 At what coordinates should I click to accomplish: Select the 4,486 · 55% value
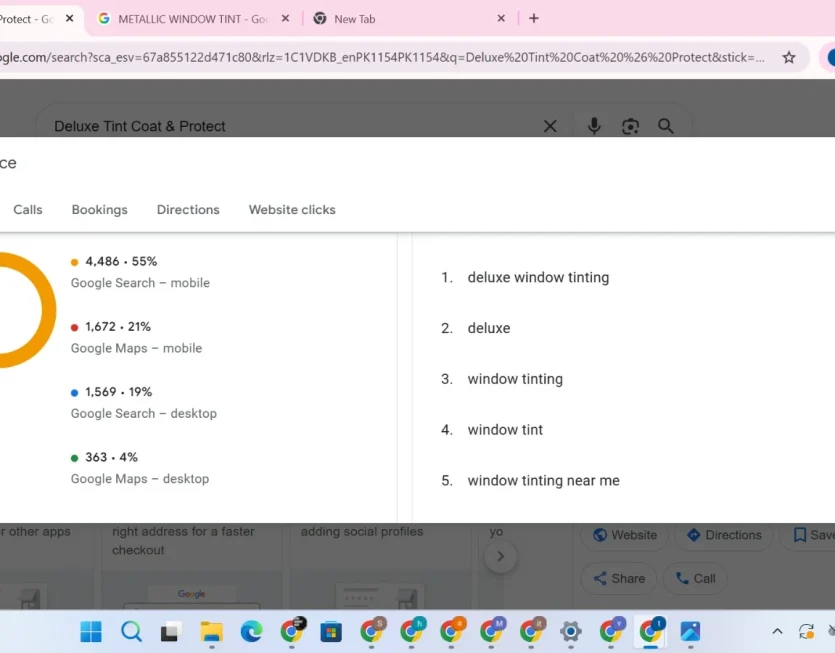click(x=121, y=262)
